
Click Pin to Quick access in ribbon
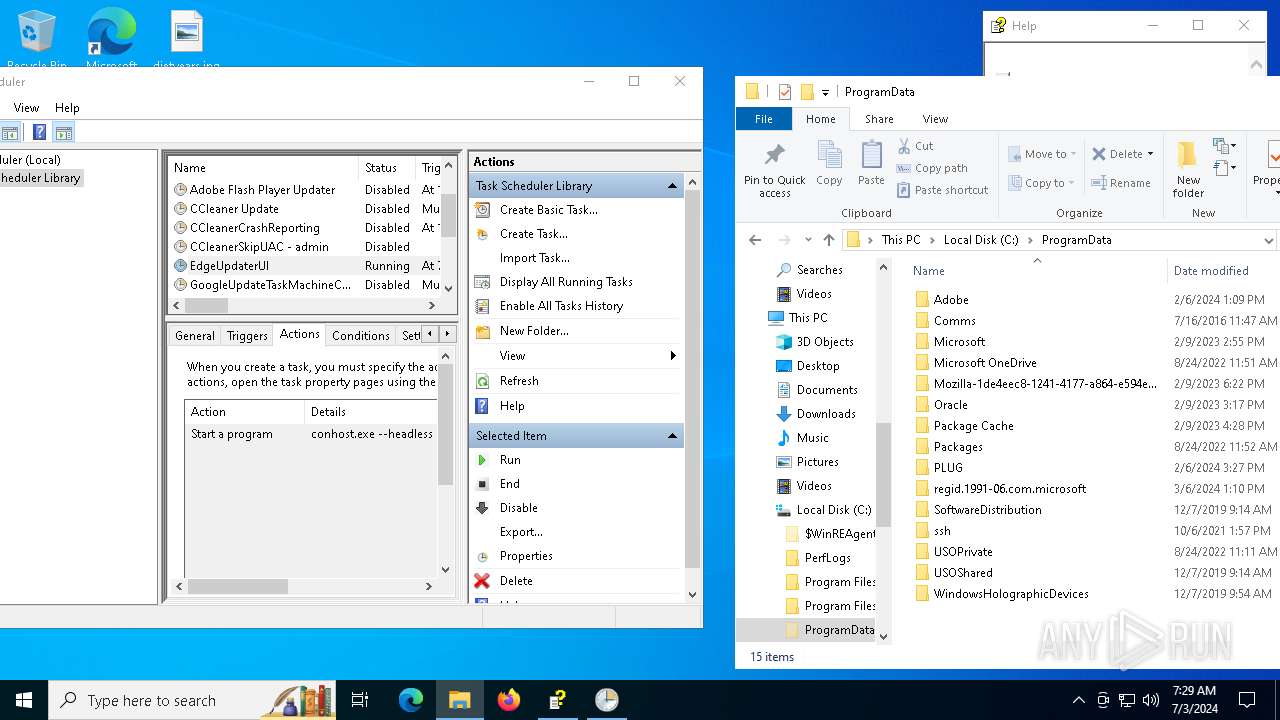tap(774, 169)
